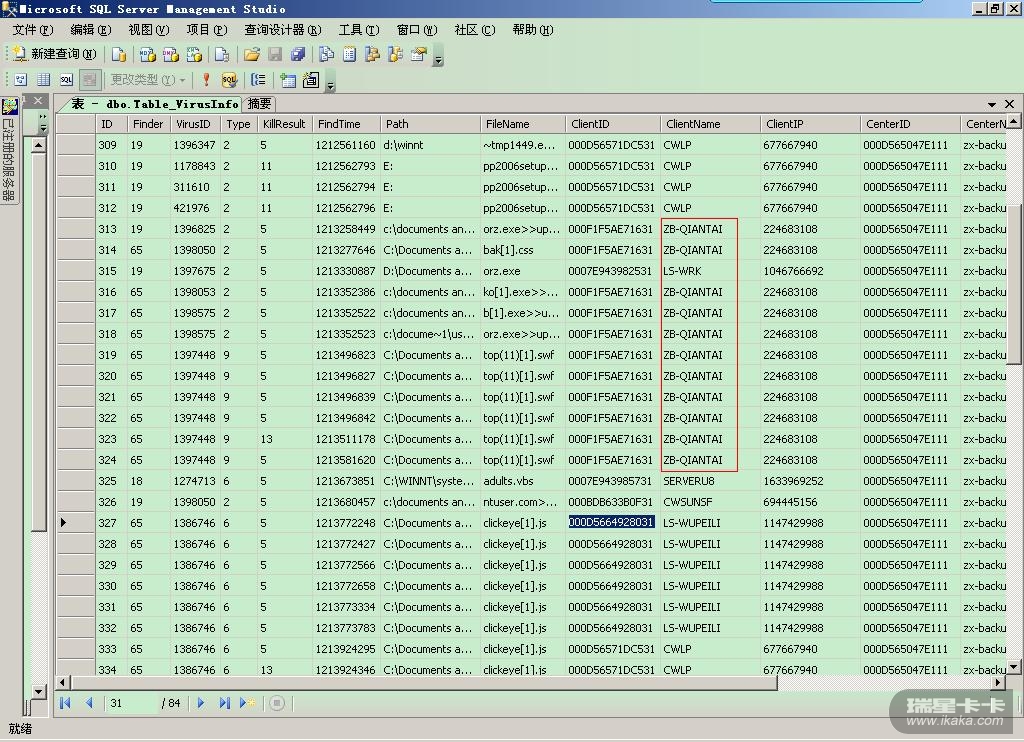This screenshot has height=742, width=1024.
Task: Open the 查询设计器 menu
Action: [x=282, y=30]
